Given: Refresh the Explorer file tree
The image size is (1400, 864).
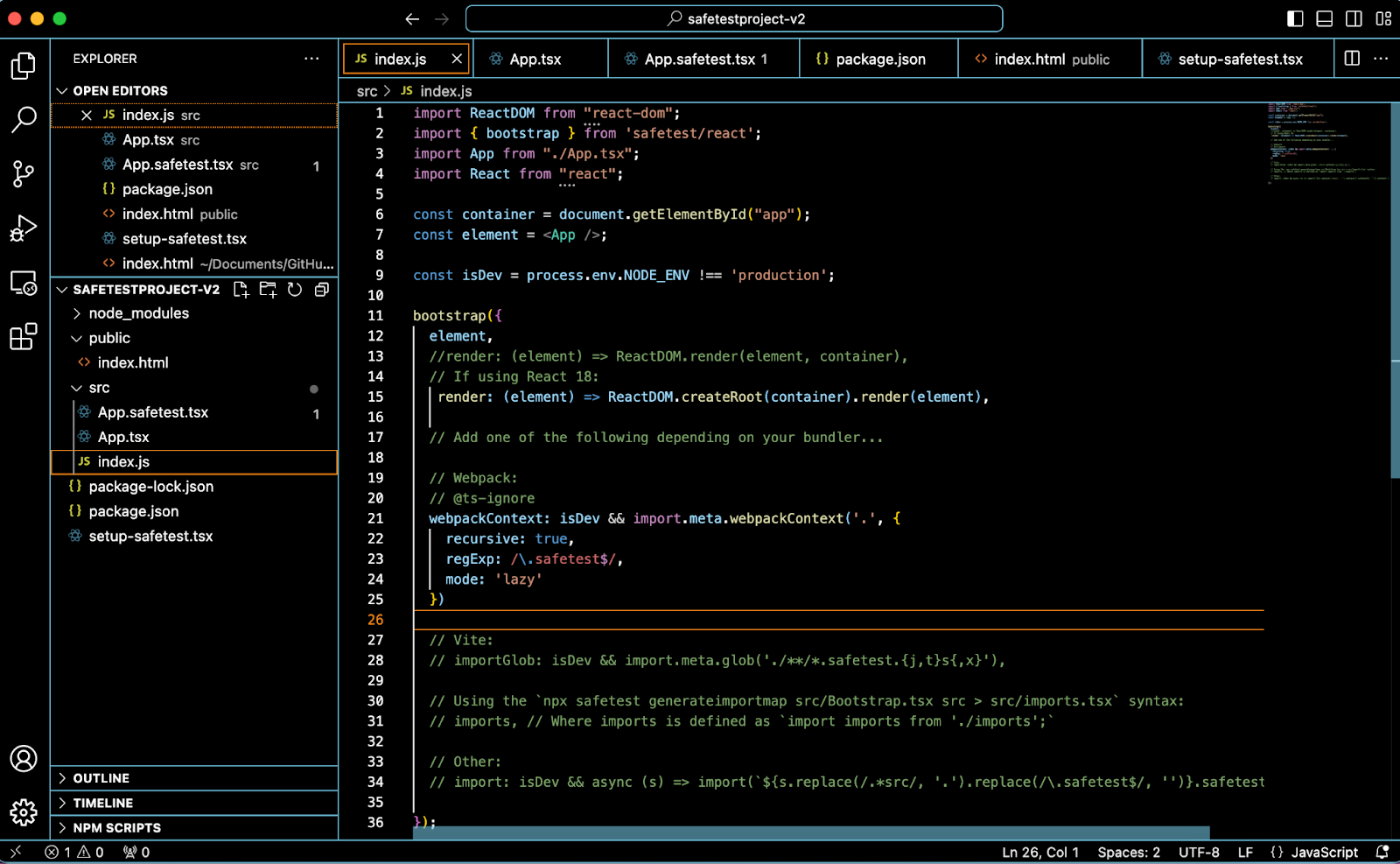Looking at the screenshot, I should click(x=295, y=290).
